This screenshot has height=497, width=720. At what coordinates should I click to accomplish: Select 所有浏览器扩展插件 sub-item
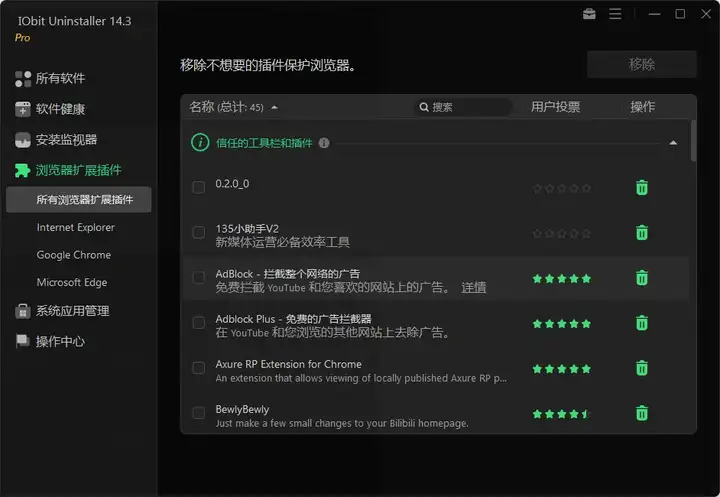[x=79, y=199]
